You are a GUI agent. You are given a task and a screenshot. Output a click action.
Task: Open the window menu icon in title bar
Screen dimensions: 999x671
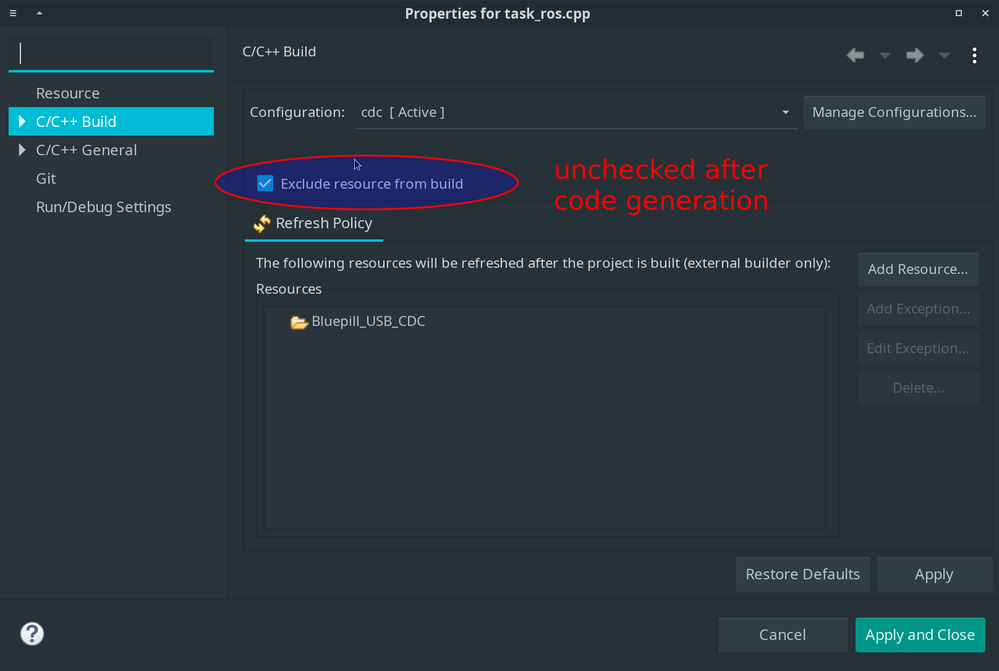(x=13, y=13)
